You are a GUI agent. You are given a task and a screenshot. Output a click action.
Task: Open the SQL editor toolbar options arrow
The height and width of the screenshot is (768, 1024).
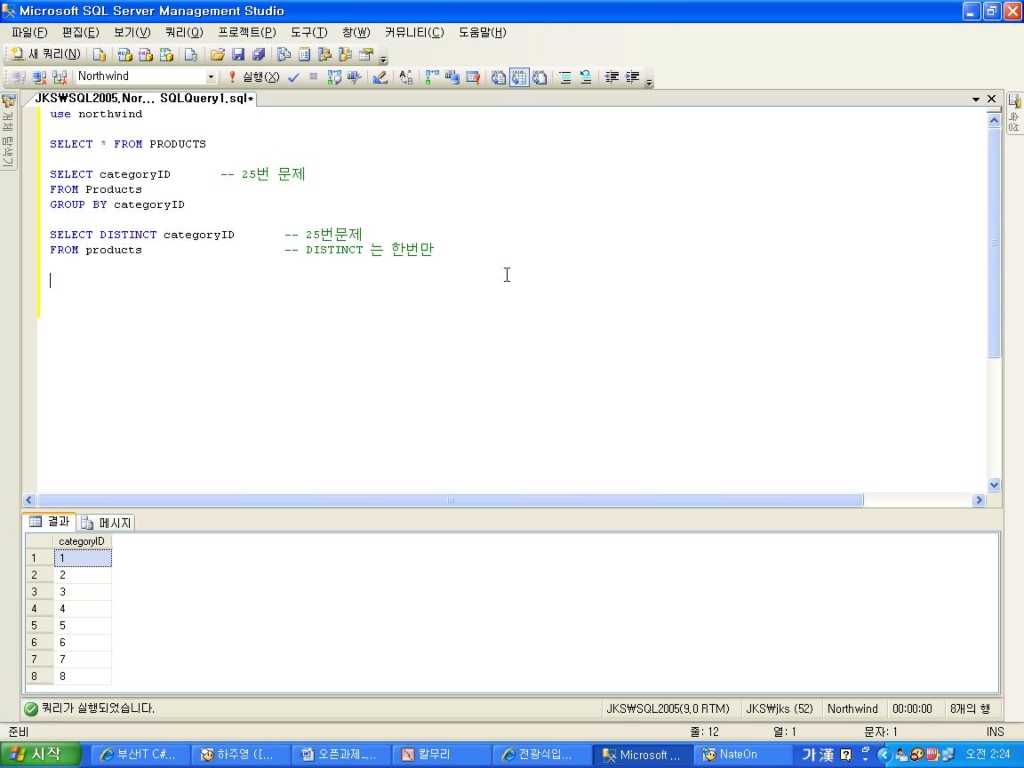coord(649,80)
